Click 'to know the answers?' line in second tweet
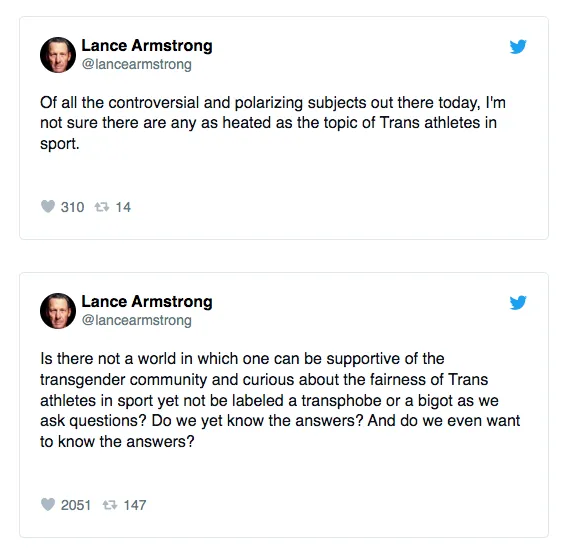 coord(117,442)
